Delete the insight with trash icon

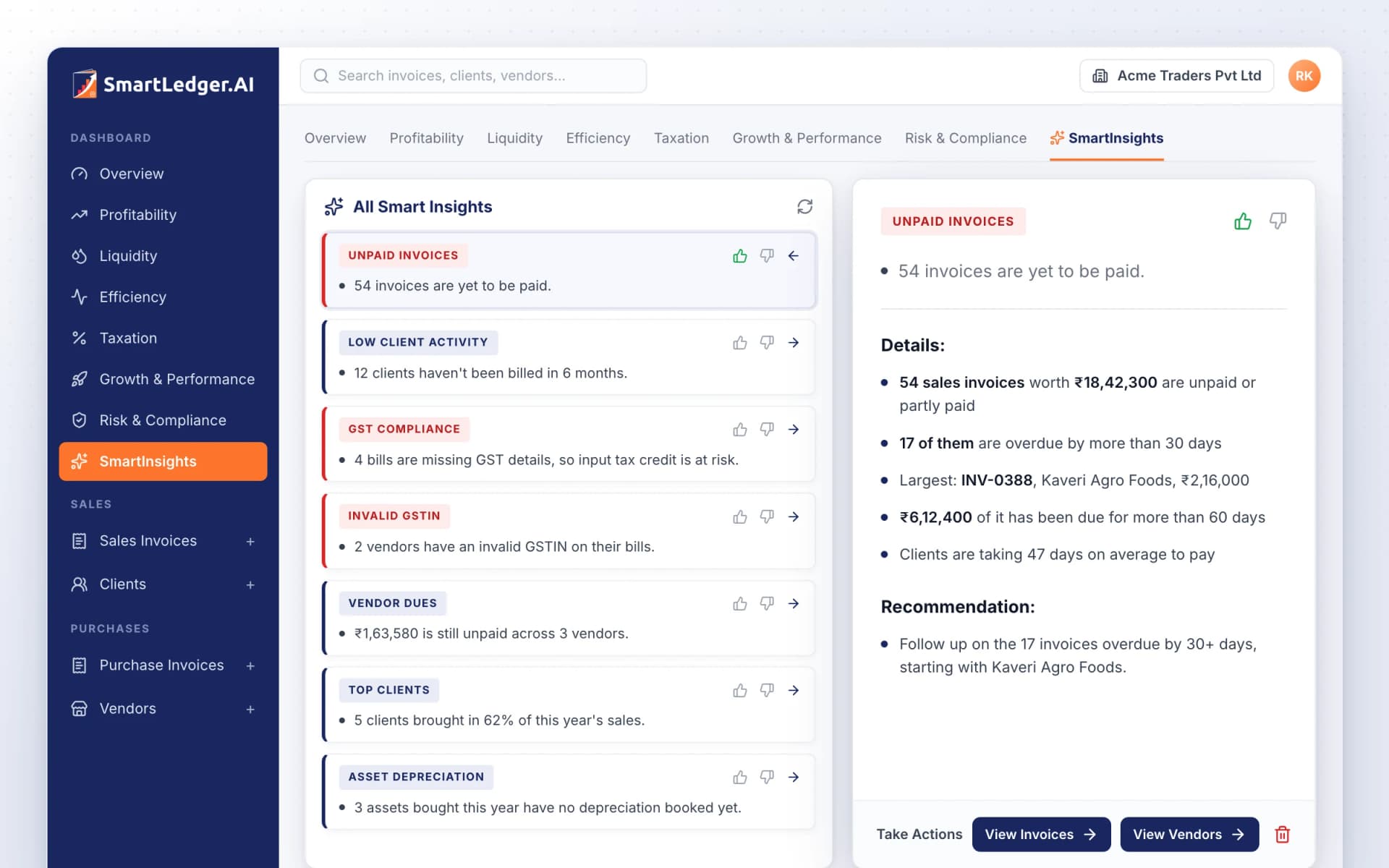click(1282, 834)
